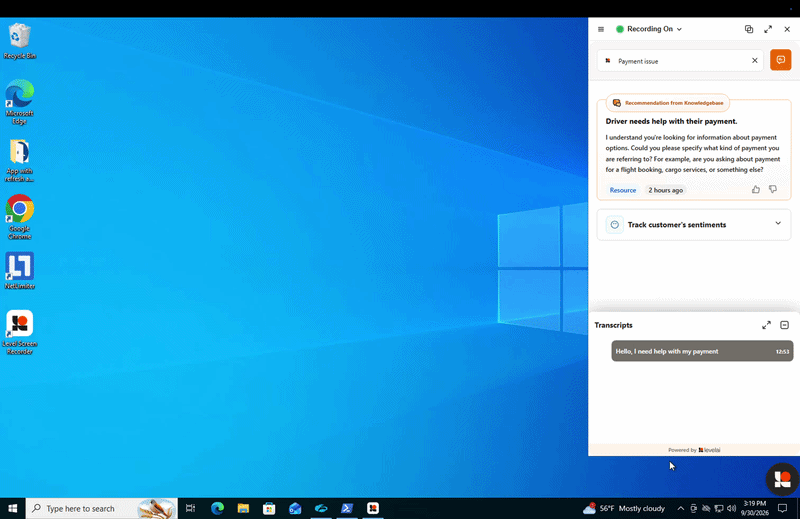Open the hamburger menu in Level panel
The height and width of the screenshot is (519, 800).
(601, 29)
